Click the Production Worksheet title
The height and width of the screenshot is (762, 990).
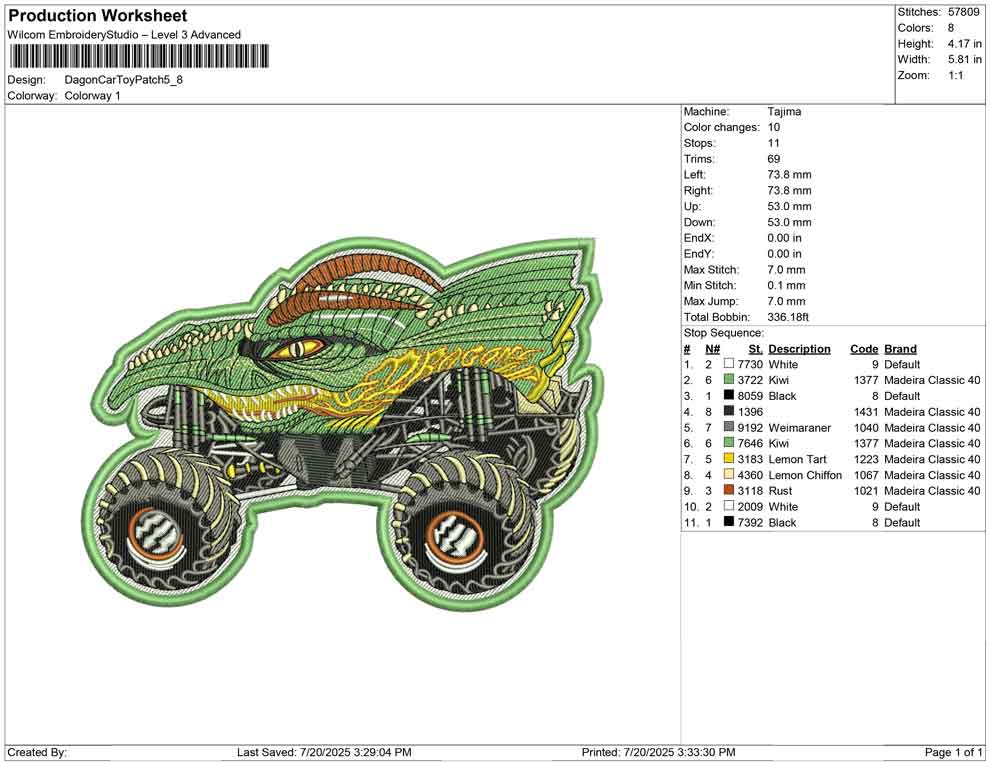coord(98,16)
